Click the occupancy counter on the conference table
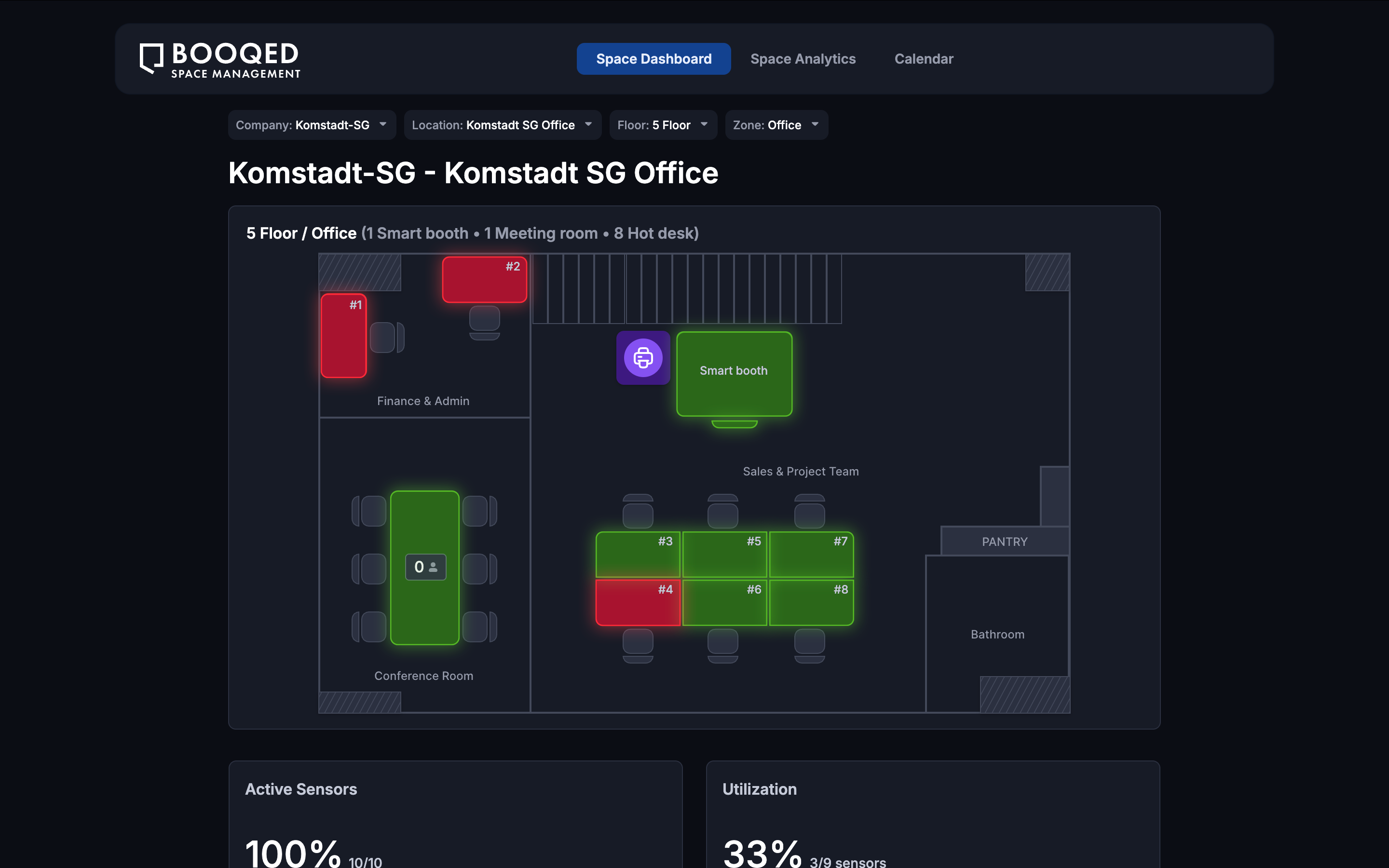1389x868 pixels. point(425,567)
